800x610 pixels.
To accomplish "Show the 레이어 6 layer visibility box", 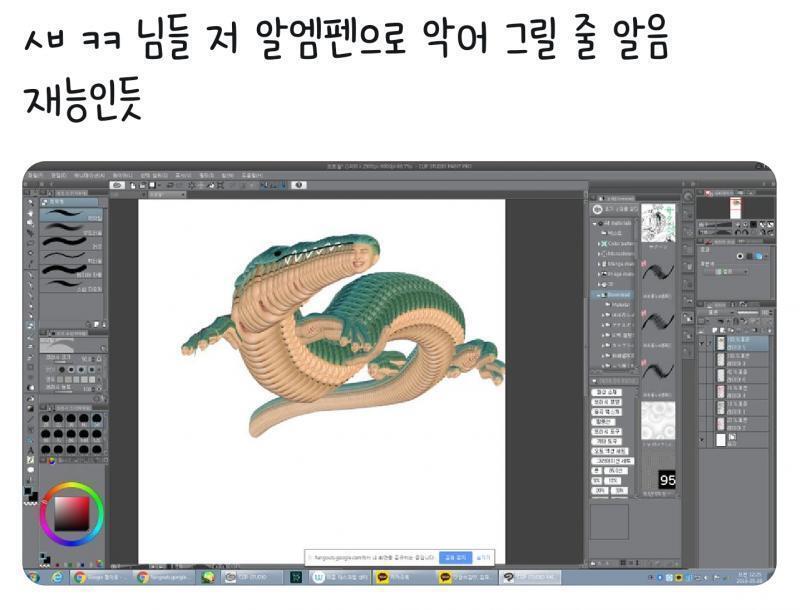I will [x=702, y=375].
